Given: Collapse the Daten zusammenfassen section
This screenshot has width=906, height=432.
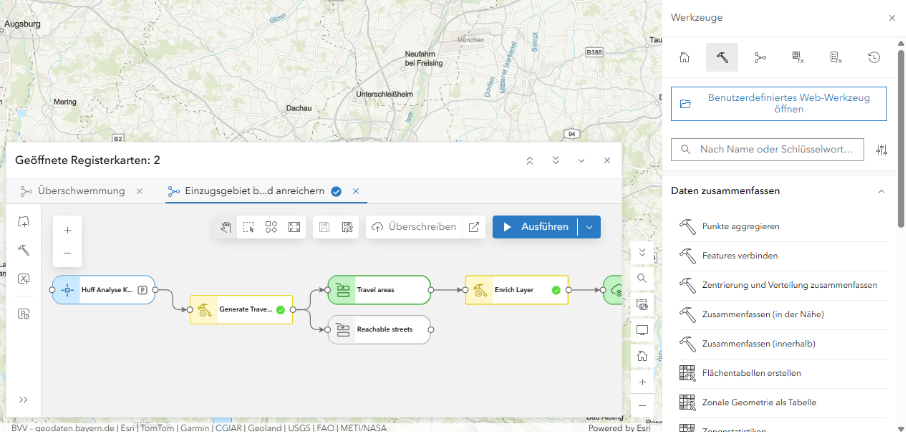Looking at the screenshot, I should click(x=881, y=191).
